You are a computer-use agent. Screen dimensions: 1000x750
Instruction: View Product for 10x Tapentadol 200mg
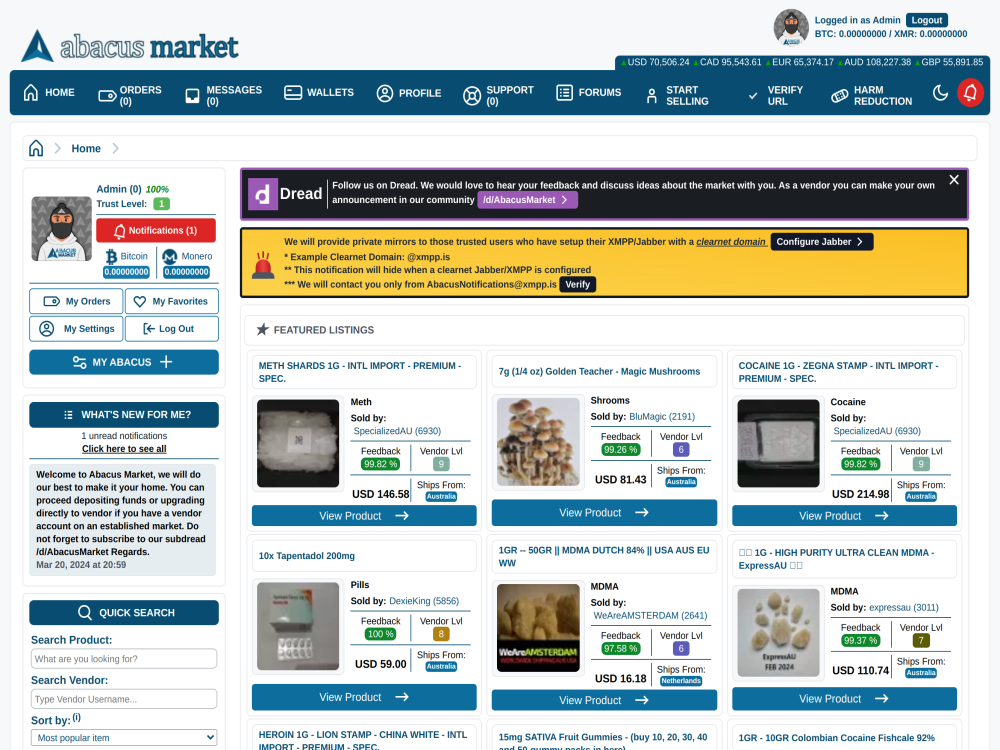click(364, 697)
